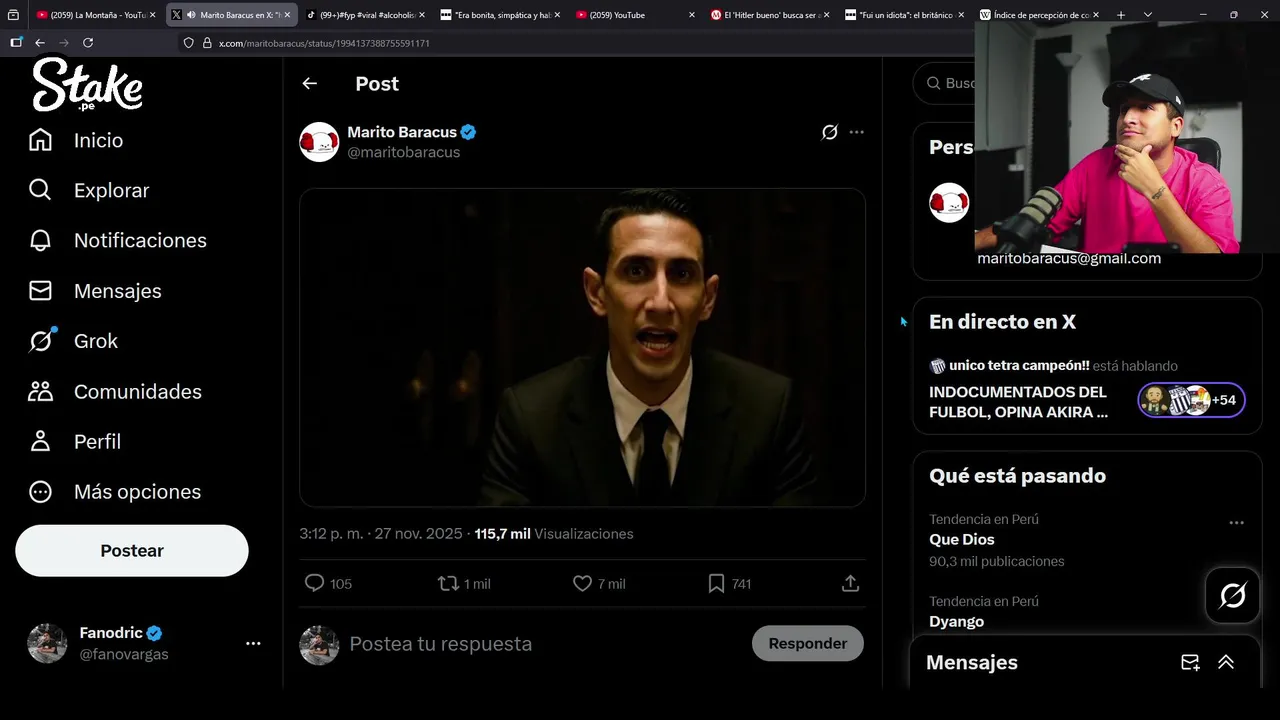Click the floating Grok button
Image resolution: width=1280 pixels, height=720 pixels.
(x=1233, y=596)
